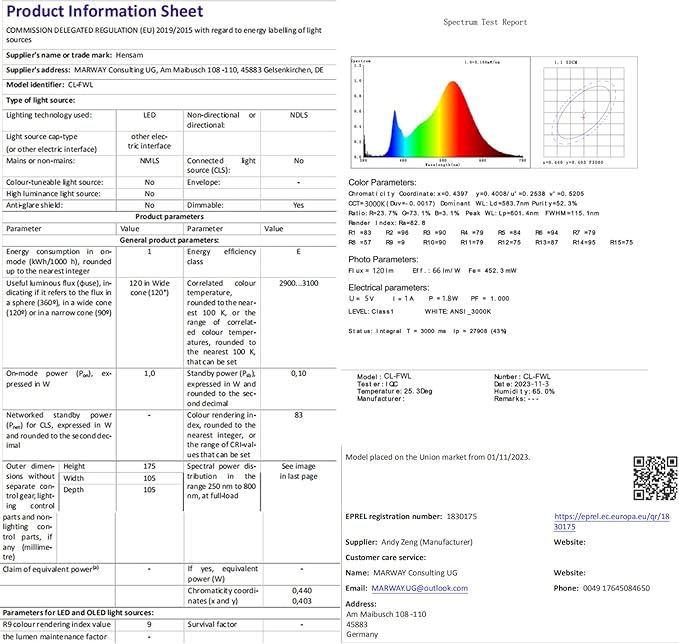This screenshot has width=679, height=644.
Task: Scan area: click the EPREL QR code
Action: point(655,476)
